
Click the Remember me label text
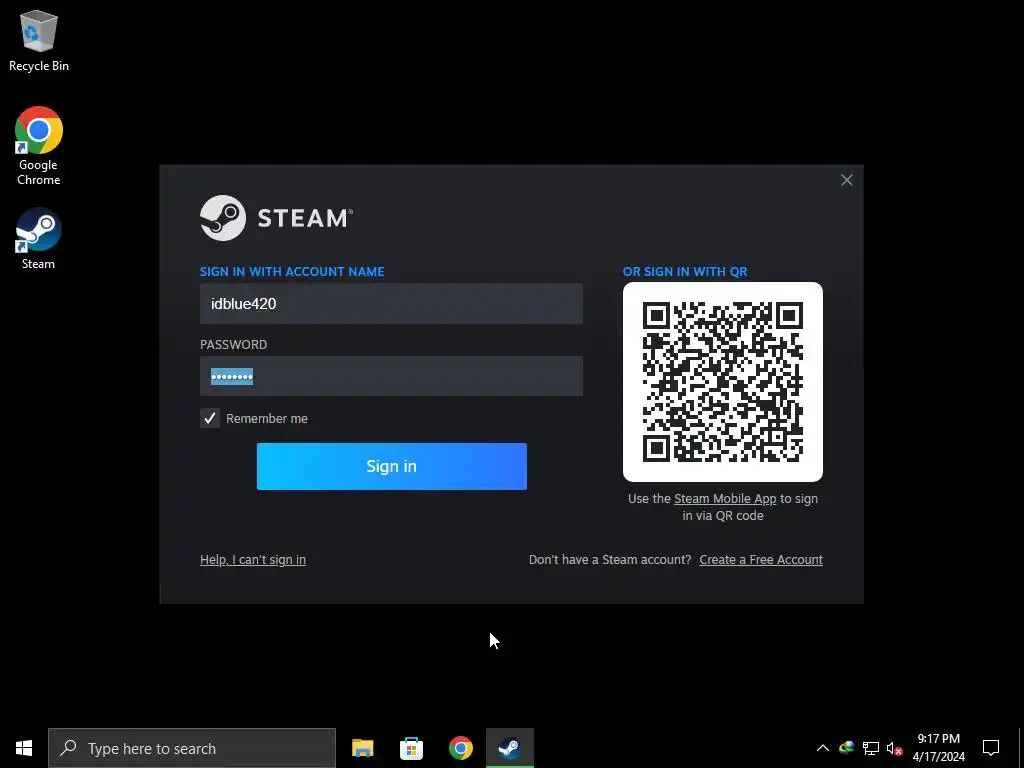[266, 419]
